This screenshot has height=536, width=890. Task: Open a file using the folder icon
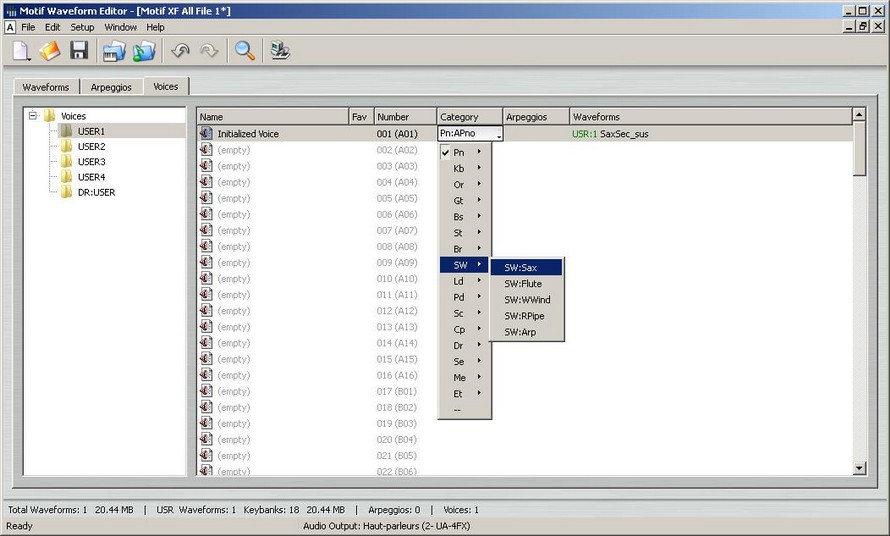pos(50,51)
